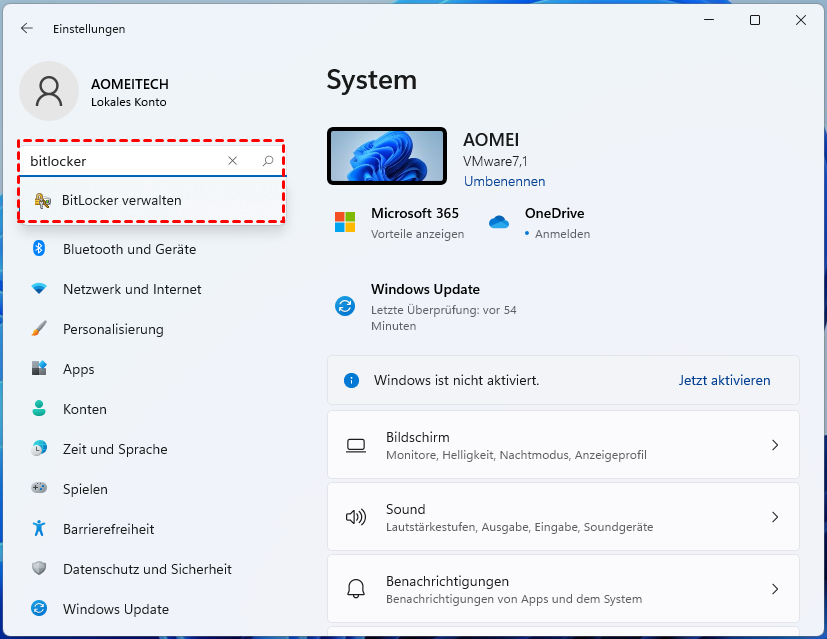Click the Bildschirm monitor icon
The height and width of the screenshot is (639, 827).
click(x=356, y=446)
